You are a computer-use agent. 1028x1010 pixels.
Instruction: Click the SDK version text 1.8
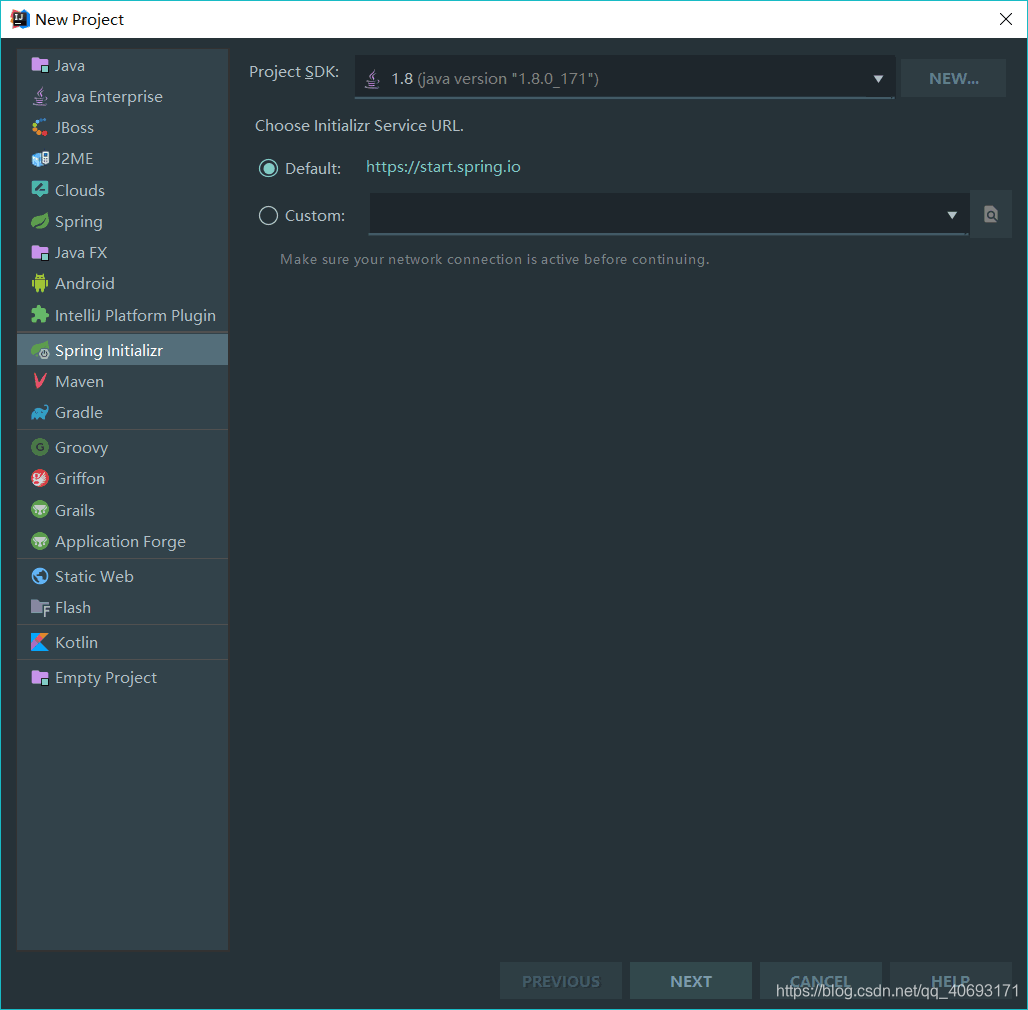[x=402, y=79]
